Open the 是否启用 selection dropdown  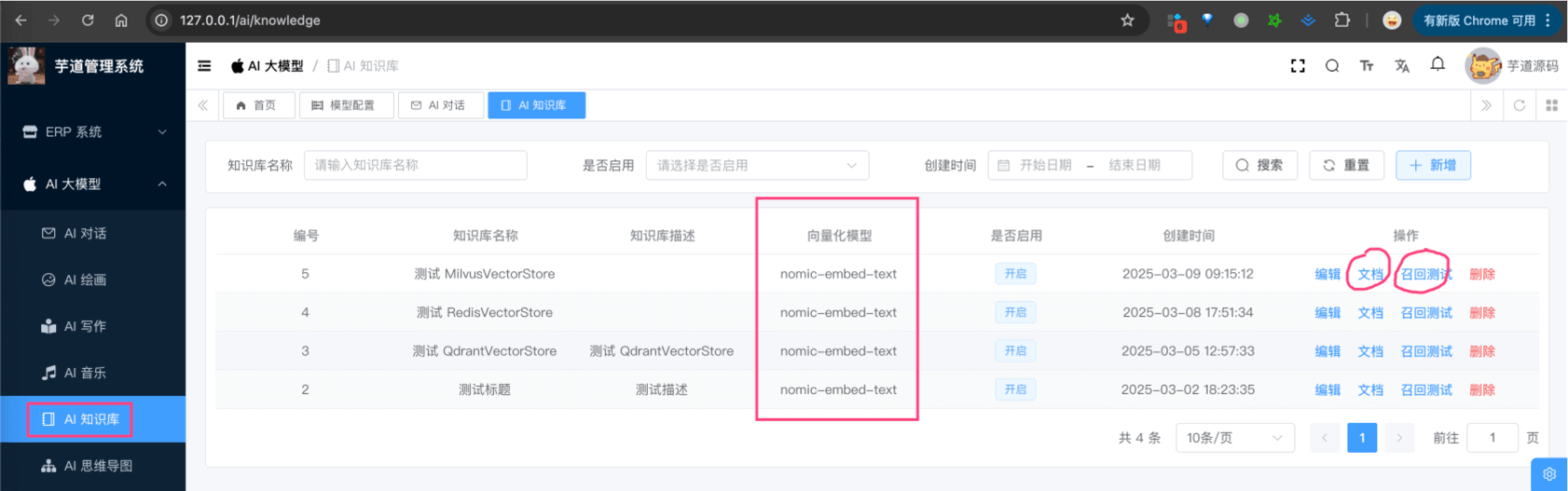(x=756, y=165)
